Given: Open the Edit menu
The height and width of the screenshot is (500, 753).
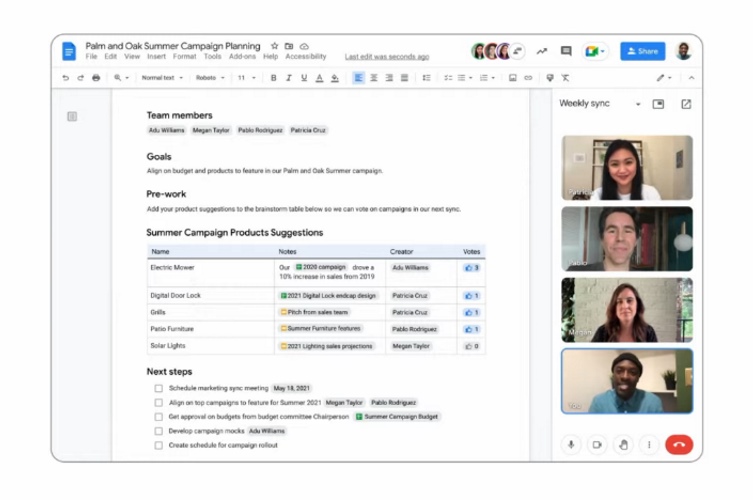Looking at the screenshot, I should click(x=110, y=57).
